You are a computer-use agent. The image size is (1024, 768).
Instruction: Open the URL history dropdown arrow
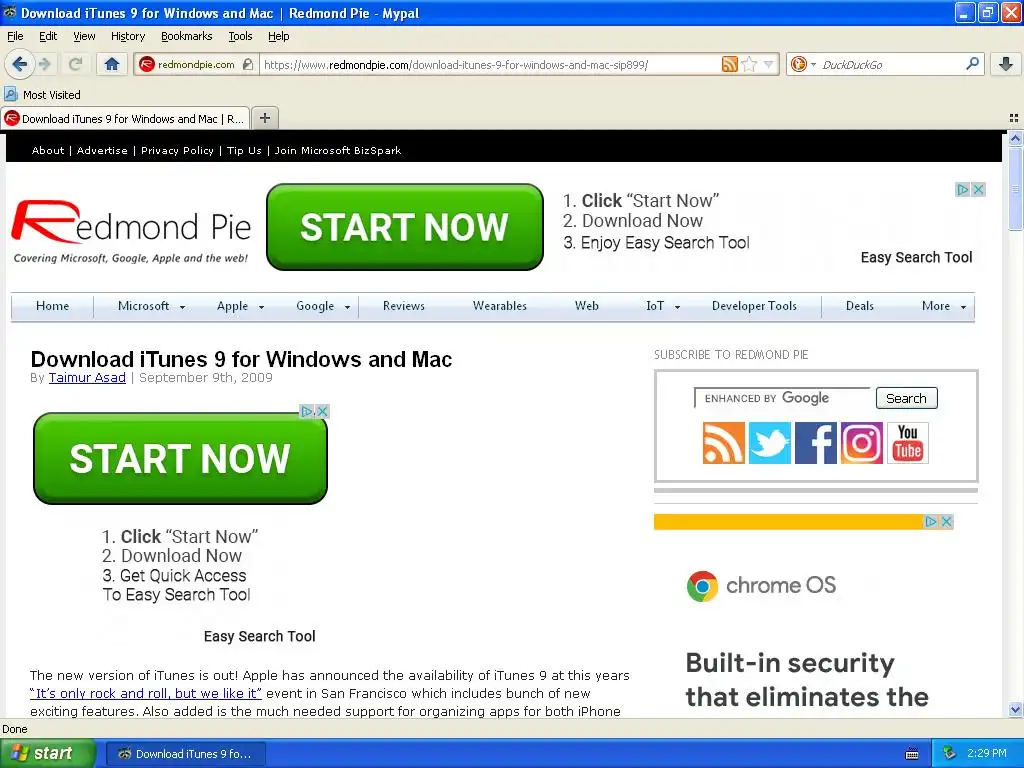tap(769, 64)
